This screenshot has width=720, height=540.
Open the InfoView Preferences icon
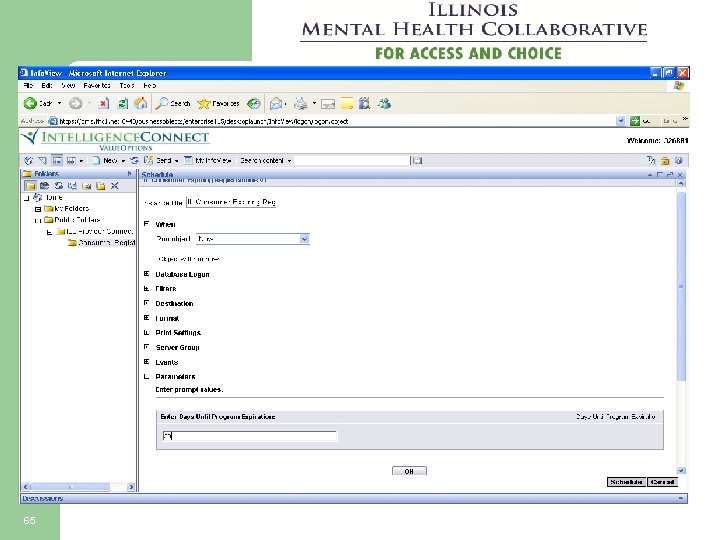click(651, 160)
